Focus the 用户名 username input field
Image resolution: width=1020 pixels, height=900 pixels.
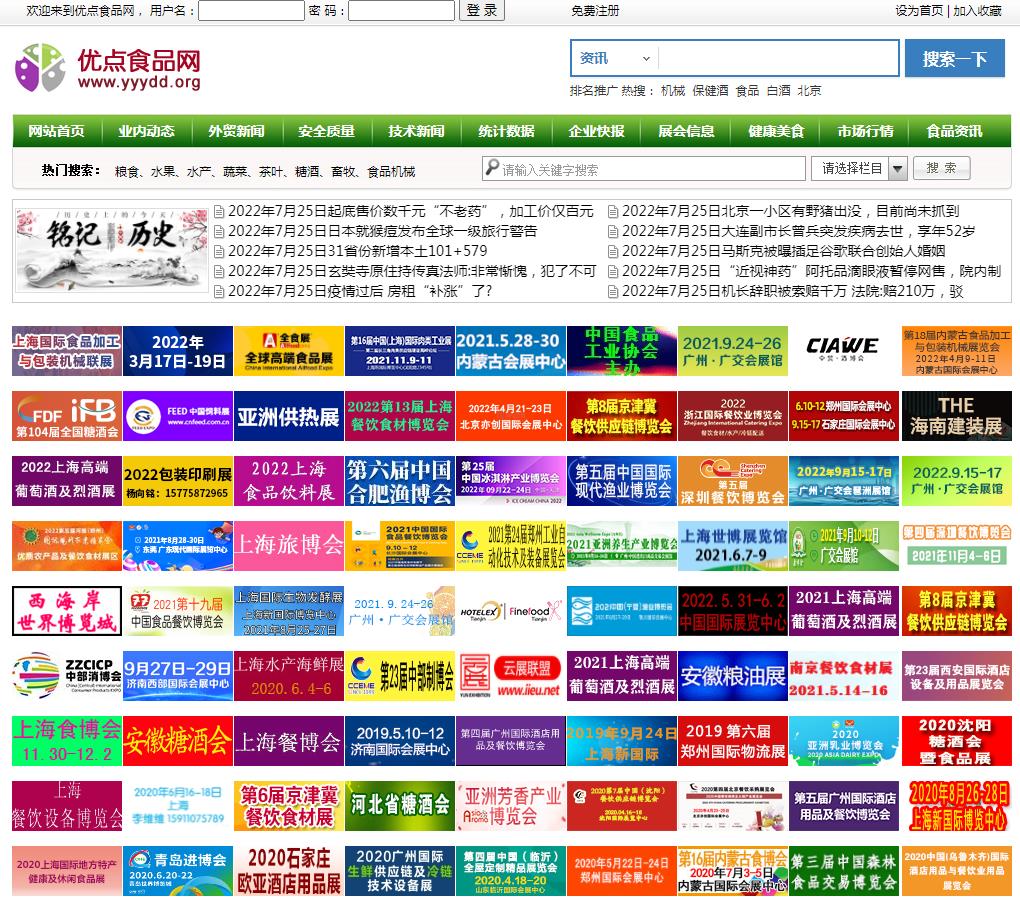(x=251, y=10)
